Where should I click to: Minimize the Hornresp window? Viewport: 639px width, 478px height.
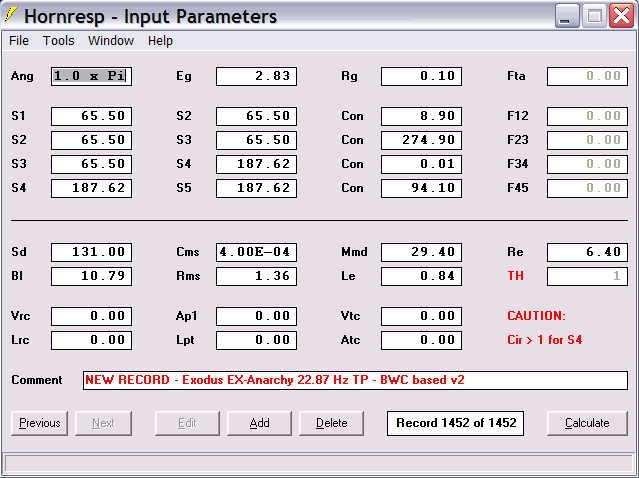point(567,16)
